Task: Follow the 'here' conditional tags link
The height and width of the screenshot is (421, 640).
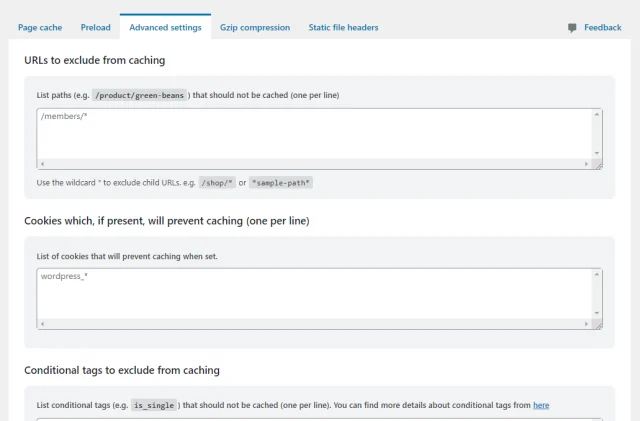Action: click(x=541, y=405)
